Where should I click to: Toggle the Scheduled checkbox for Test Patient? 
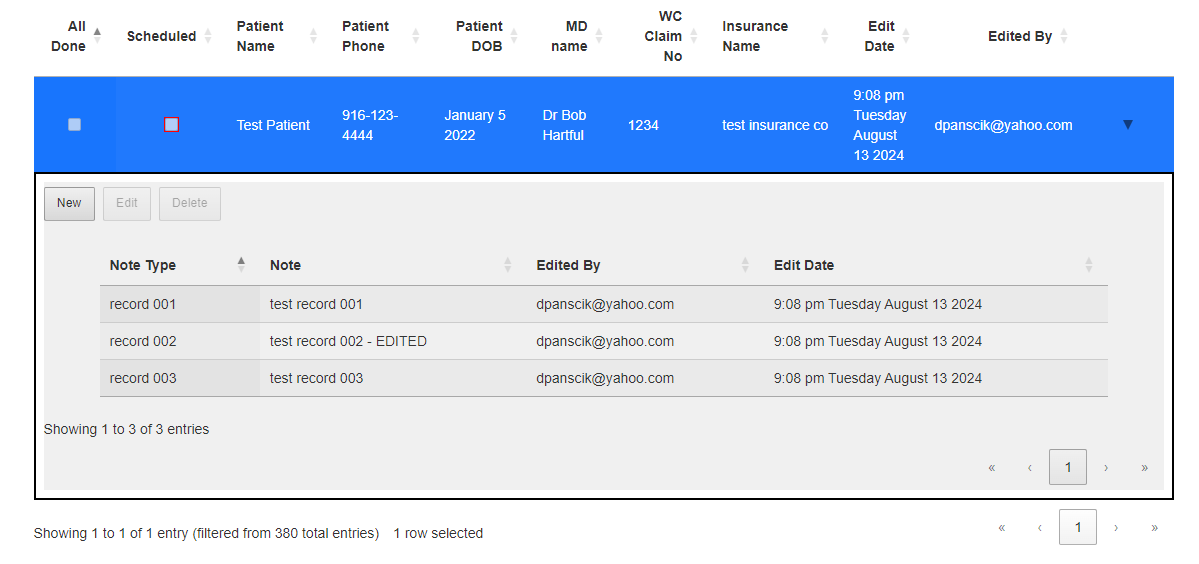tap(171, 125)
